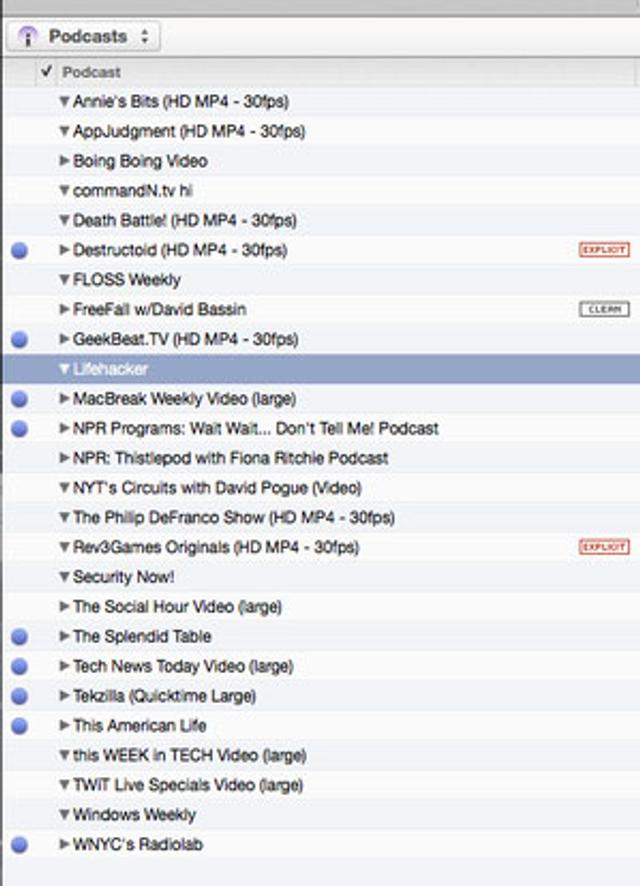Expand MacBreak Weekly Video podcast
Viewport: 640px width, 886px height.
64,399
